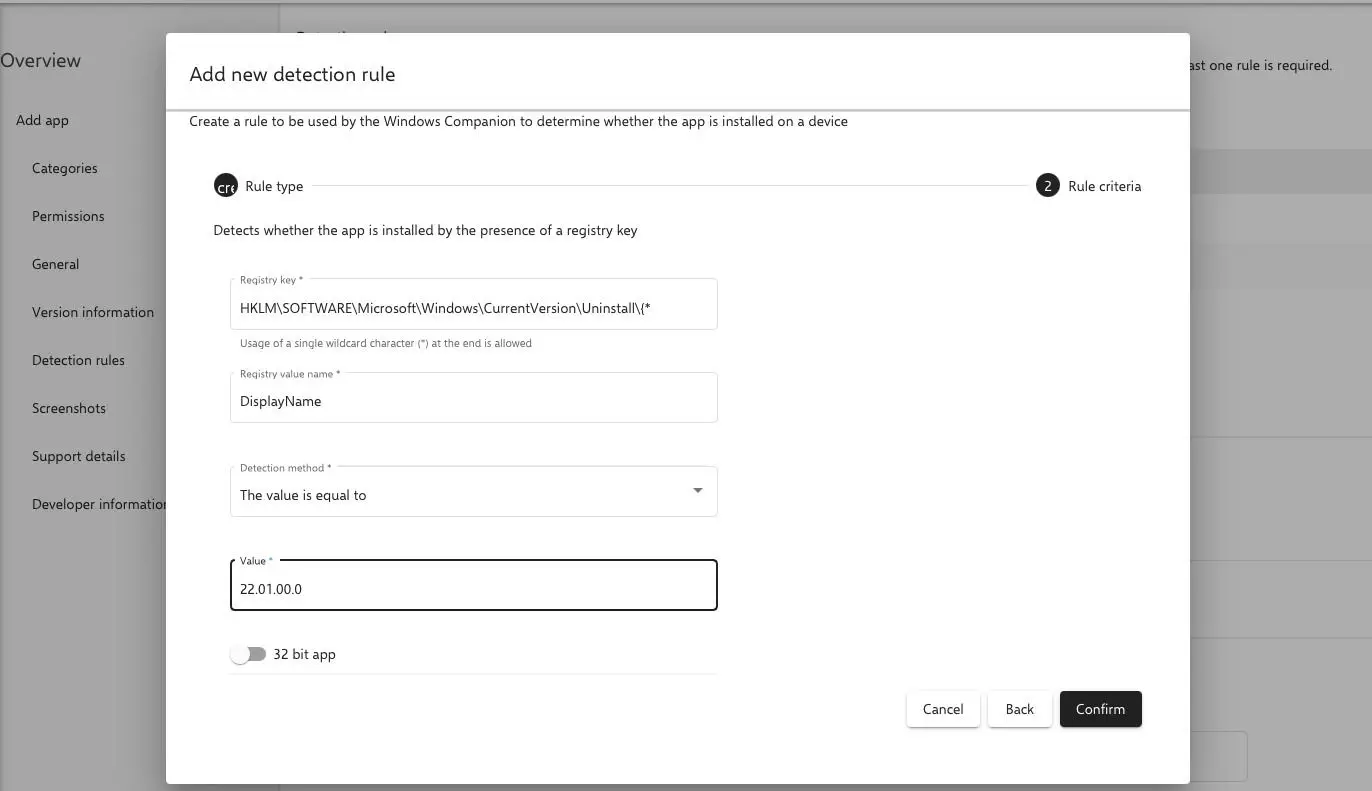The image size is (1372, 791).
Task: Go to Permissions in the sidebar
Action: click(x=68, y=216)
